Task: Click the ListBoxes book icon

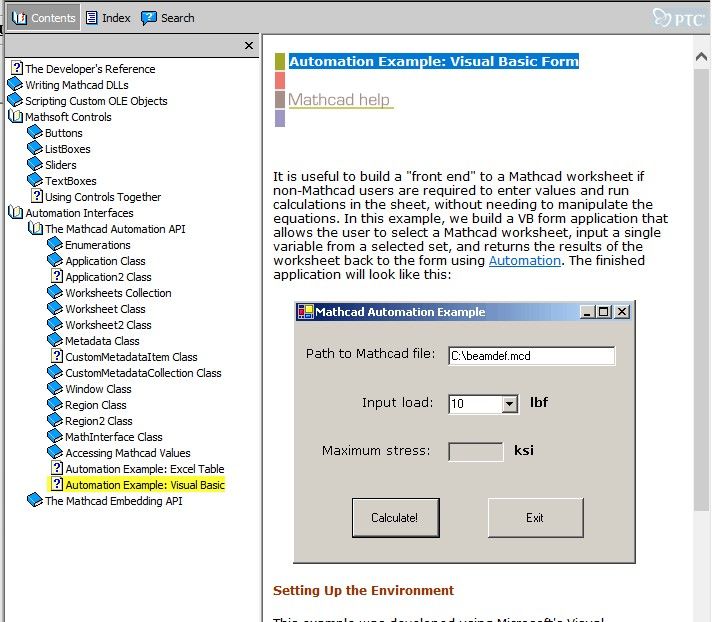Action: (35, 148)
